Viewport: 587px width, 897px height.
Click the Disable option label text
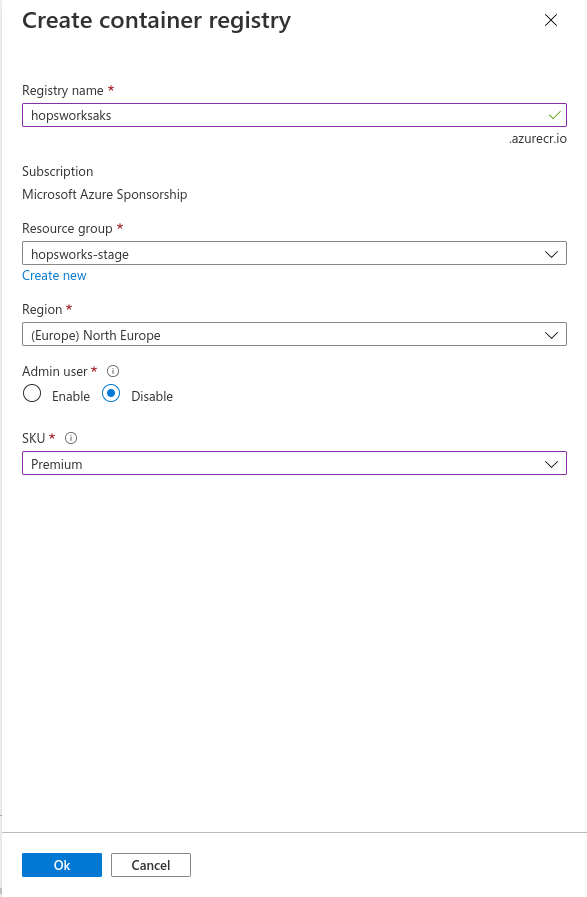tap(152, 396)
